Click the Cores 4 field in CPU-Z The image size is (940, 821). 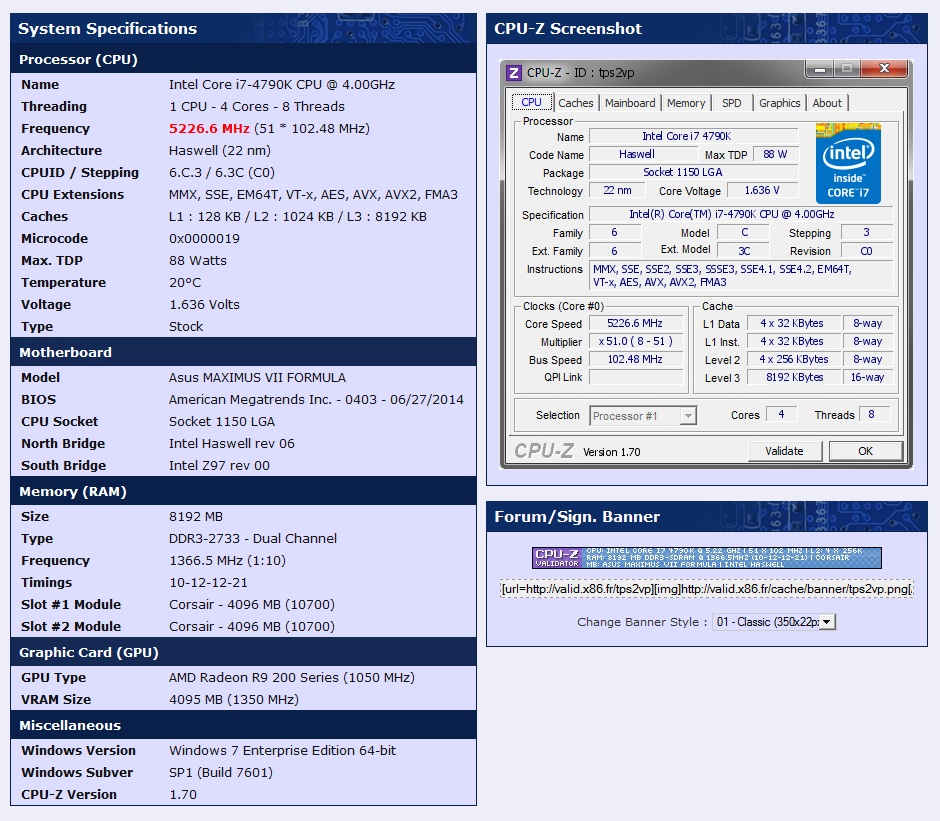click(782, 414)
